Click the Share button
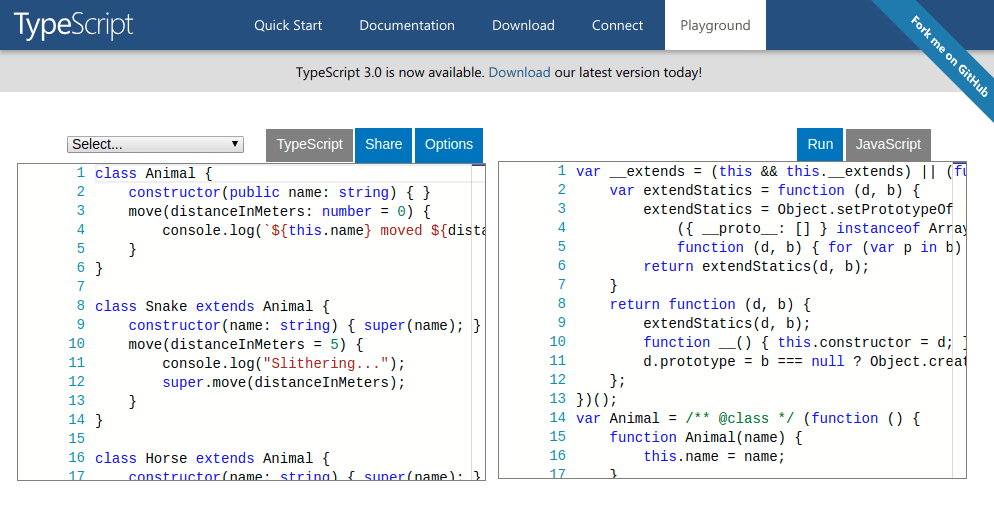The image size is (994, 524). (x=384, y=144)
